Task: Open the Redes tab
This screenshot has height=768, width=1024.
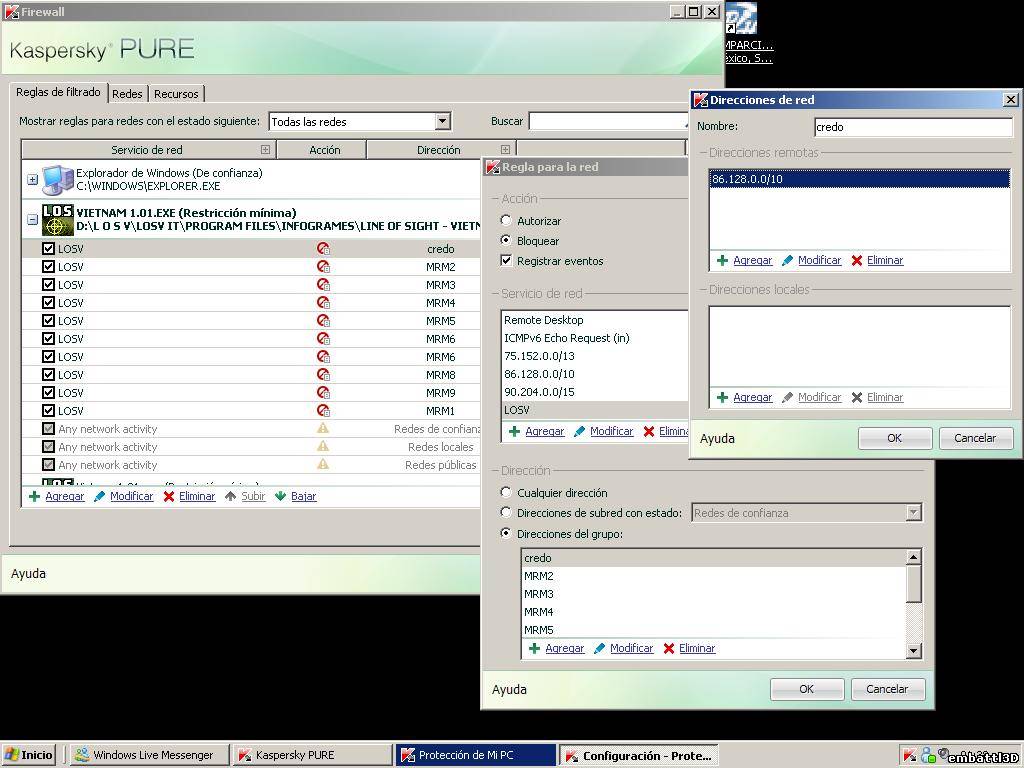Action: tap(127, 94)
